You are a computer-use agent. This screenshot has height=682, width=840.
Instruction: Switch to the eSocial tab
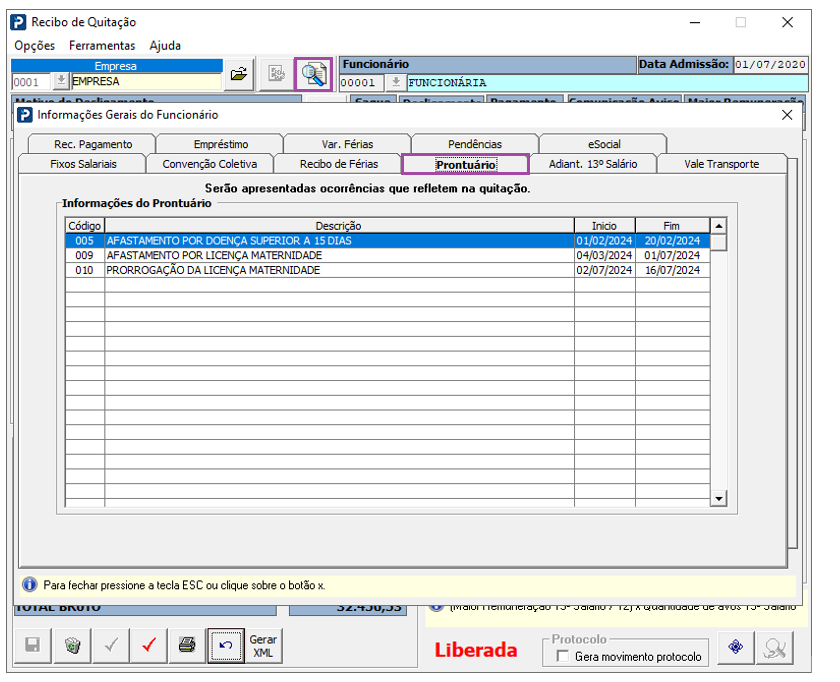[604, 144]
